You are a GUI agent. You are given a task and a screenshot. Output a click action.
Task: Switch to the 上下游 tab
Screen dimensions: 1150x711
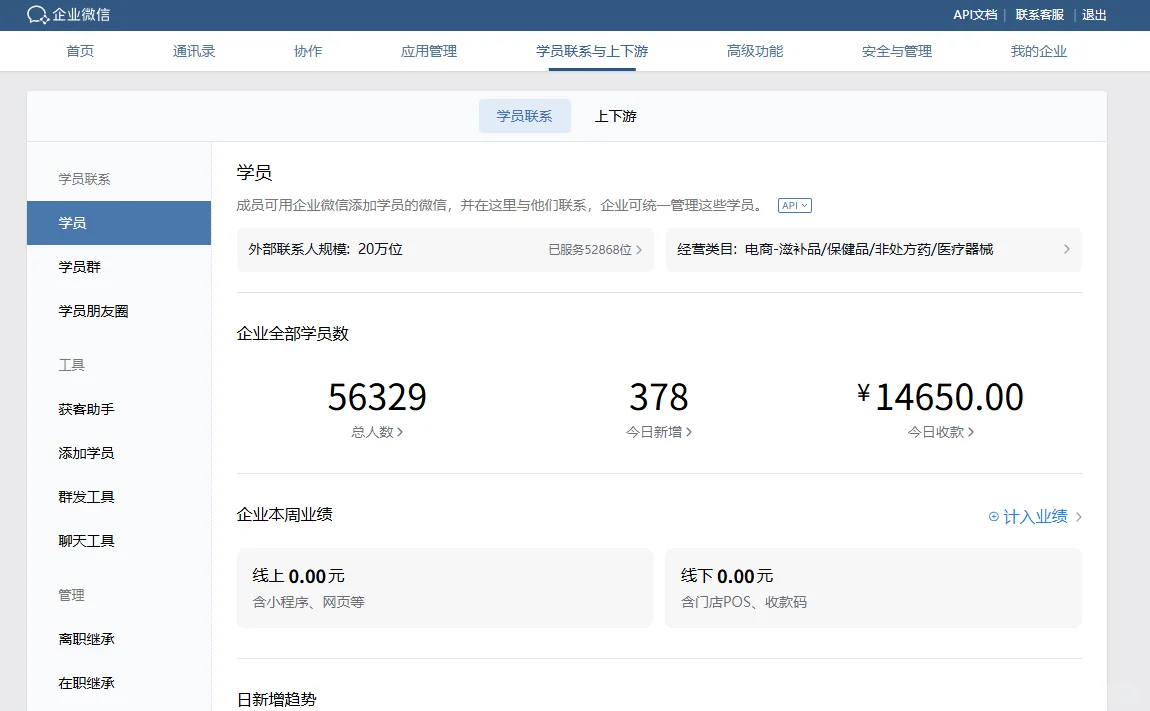(x=616, y=116)
